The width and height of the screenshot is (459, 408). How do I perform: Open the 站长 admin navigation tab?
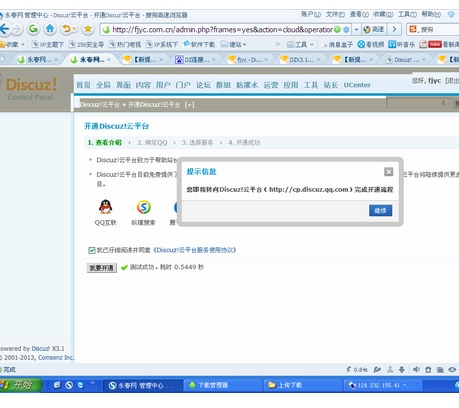coord(331,85)
